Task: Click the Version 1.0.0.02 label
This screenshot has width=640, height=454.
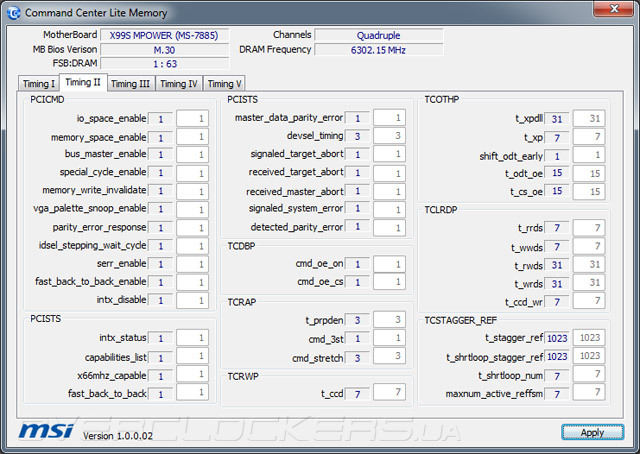Action: point(118,436)
